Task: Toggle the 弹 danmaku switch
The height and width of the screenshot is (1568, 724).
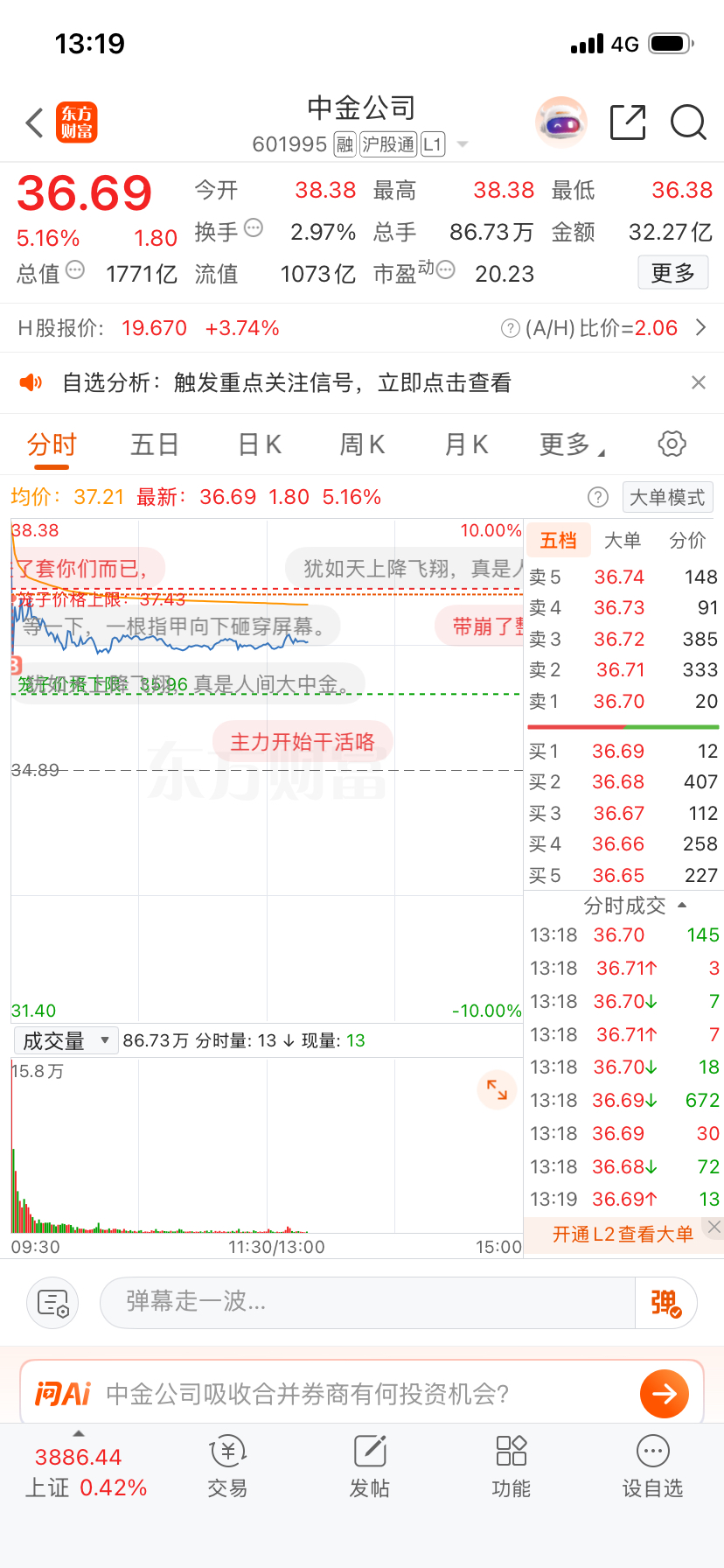Action: point(665,1303)
